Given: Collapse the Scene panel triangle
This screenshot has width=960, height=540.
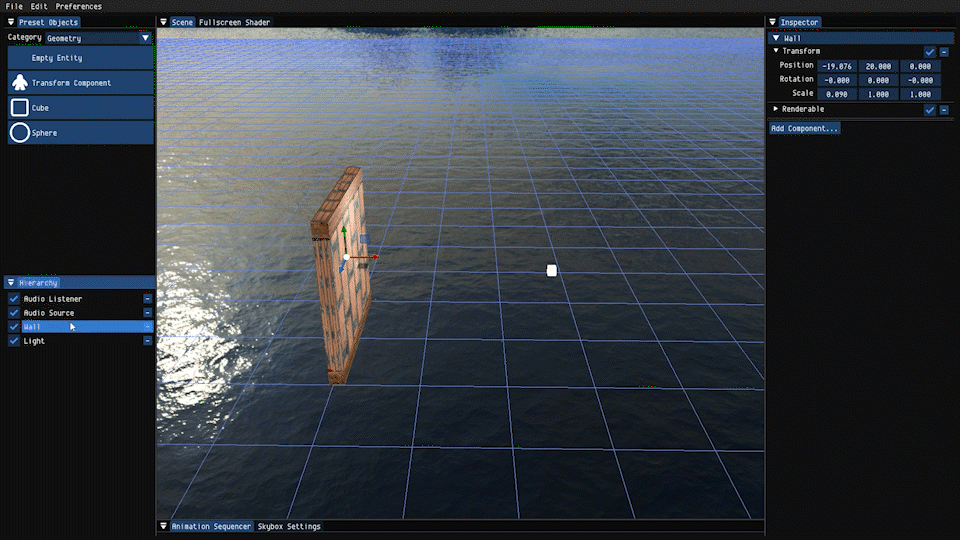Looking at the screenshot, I should (x=163, y=22).
